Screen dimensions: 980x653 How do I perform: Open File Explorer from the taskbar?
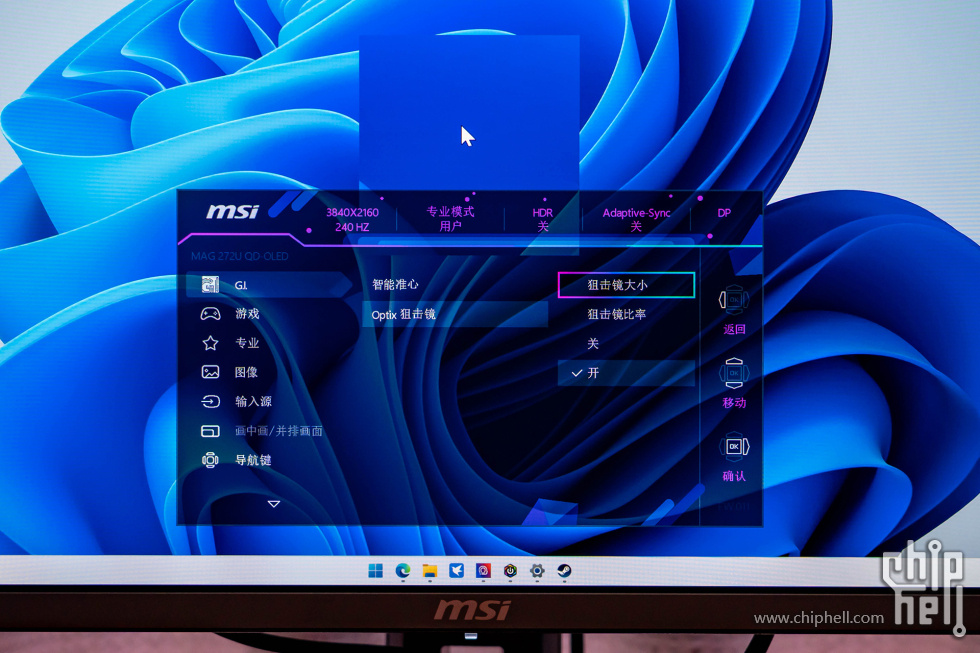[429, 571]
